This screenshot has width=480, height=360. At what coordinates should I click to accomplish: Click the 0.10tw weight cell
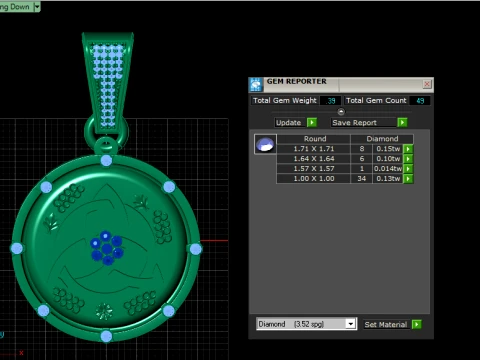388,159
